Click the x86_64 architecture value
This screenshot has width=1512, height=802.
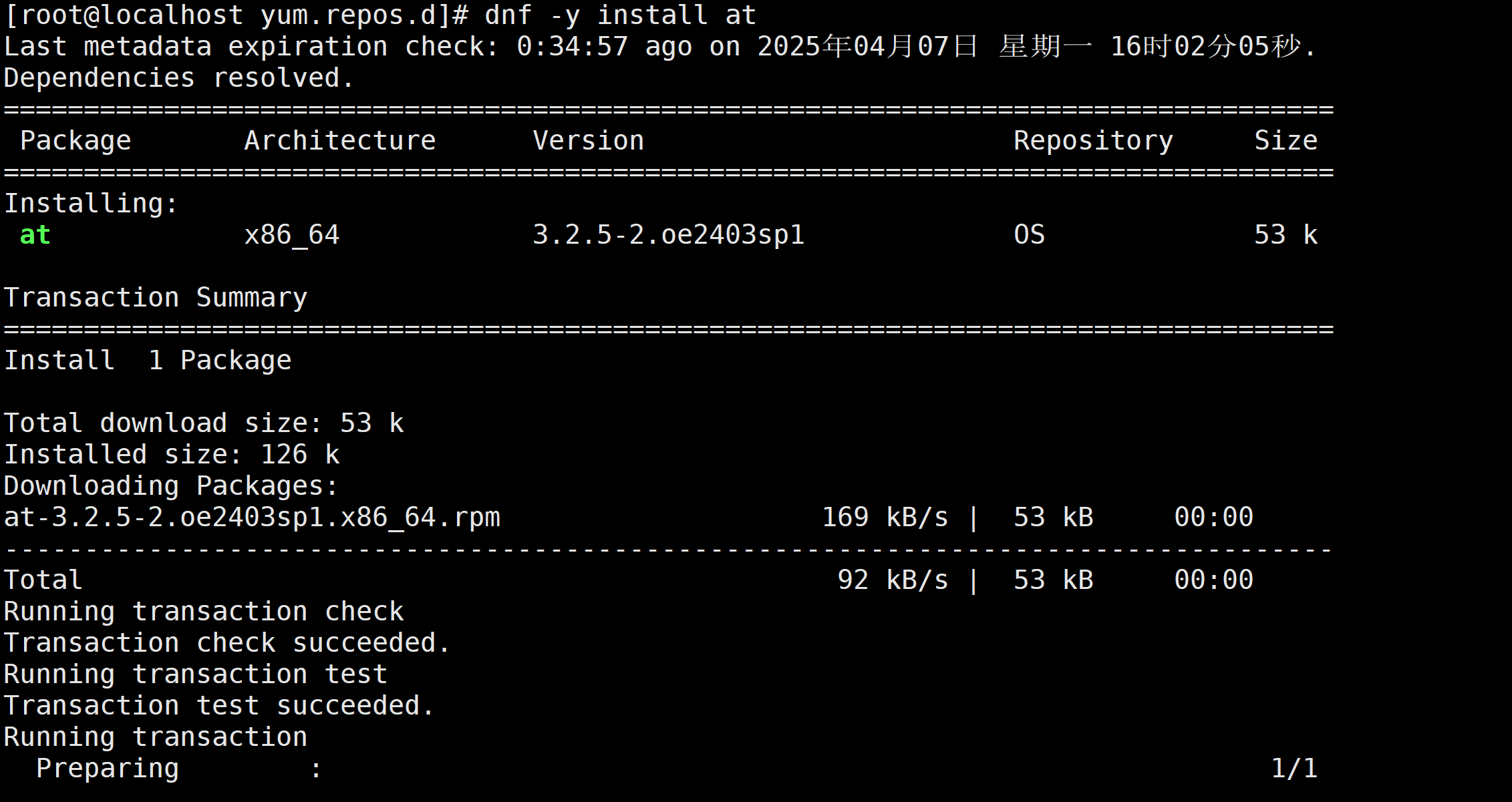[291, 235]
